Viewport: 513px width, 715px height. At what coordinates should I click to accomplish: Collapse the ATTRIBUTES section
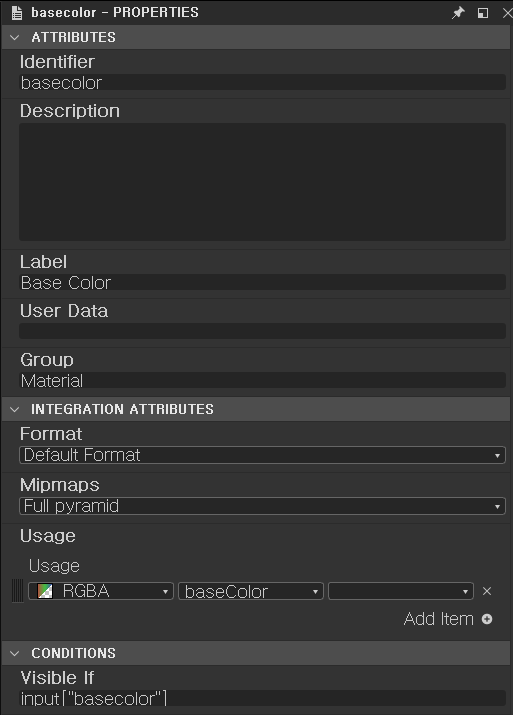[15, 37]
